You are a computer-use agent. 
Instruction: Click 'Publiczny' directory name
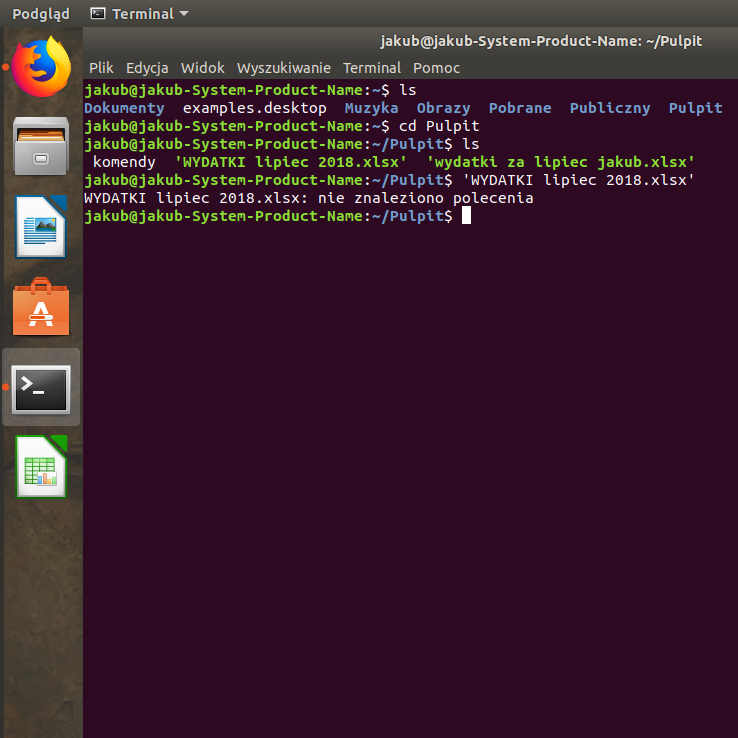point(610,108)
